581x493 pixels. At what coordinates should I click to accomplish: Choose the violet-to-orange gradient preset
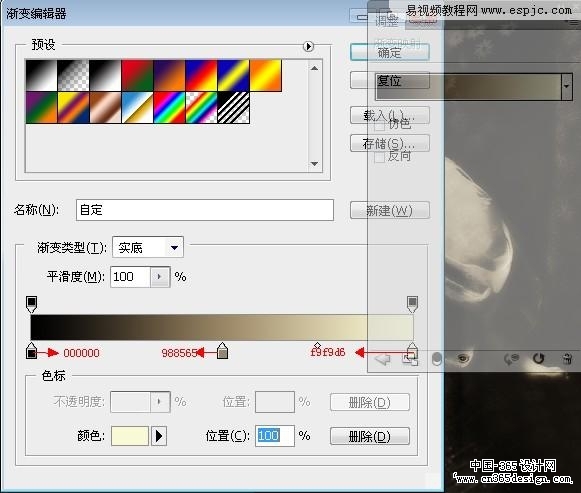(x=169, y=75)
